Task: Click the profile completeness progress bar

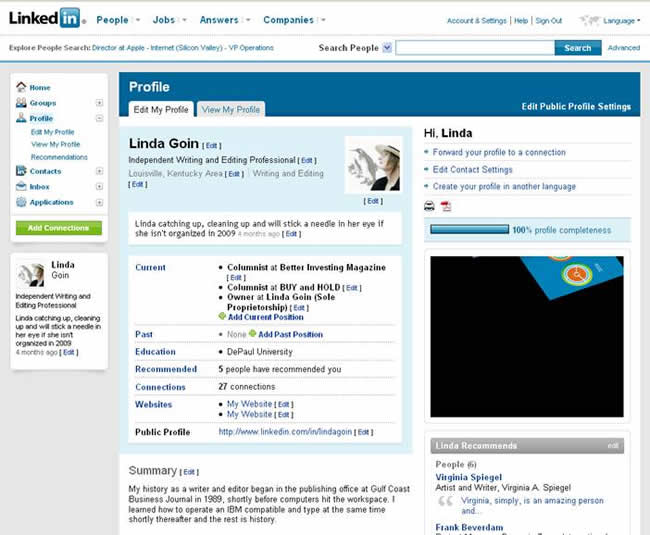Action: (x=469, y=229)
